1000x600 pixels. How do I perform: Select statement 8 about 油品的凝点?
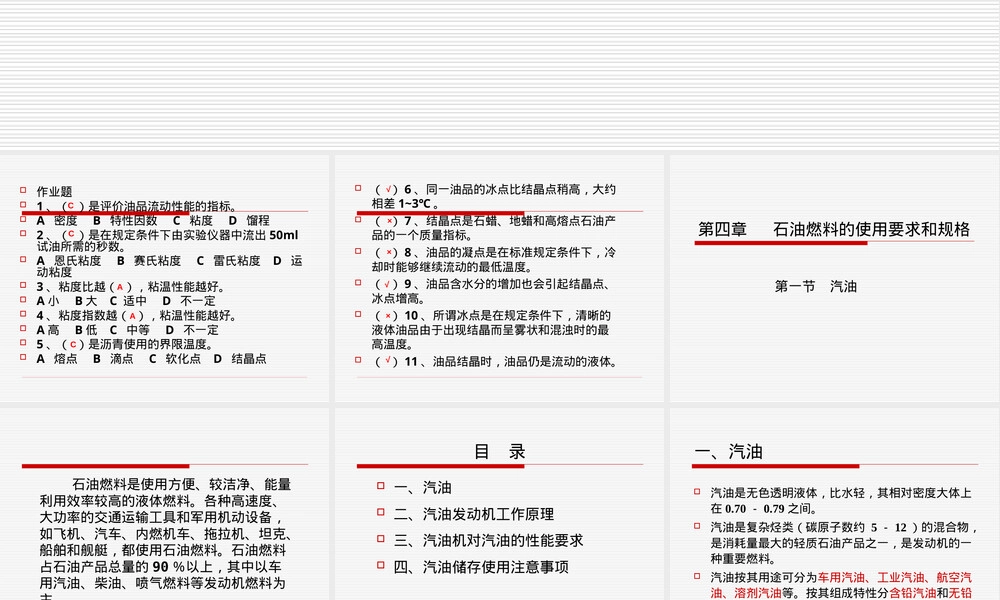click(x=494, y=260)
